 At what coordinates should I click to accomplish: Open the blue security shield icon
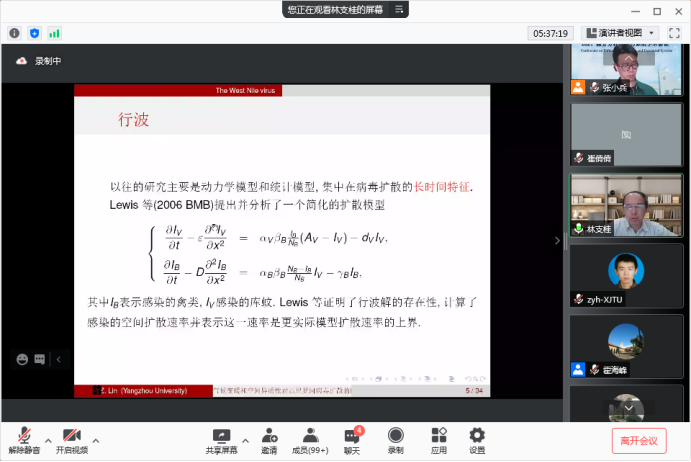pos(34,33)
